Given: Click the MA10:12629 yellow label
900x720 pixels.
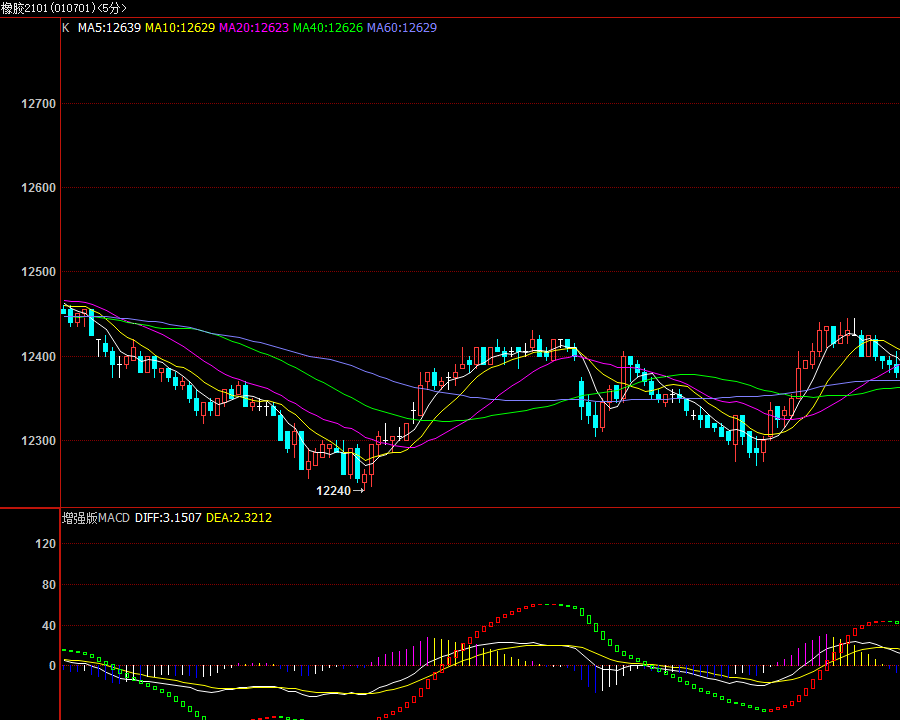Looking at the screenshot, I should coord(180,28).
